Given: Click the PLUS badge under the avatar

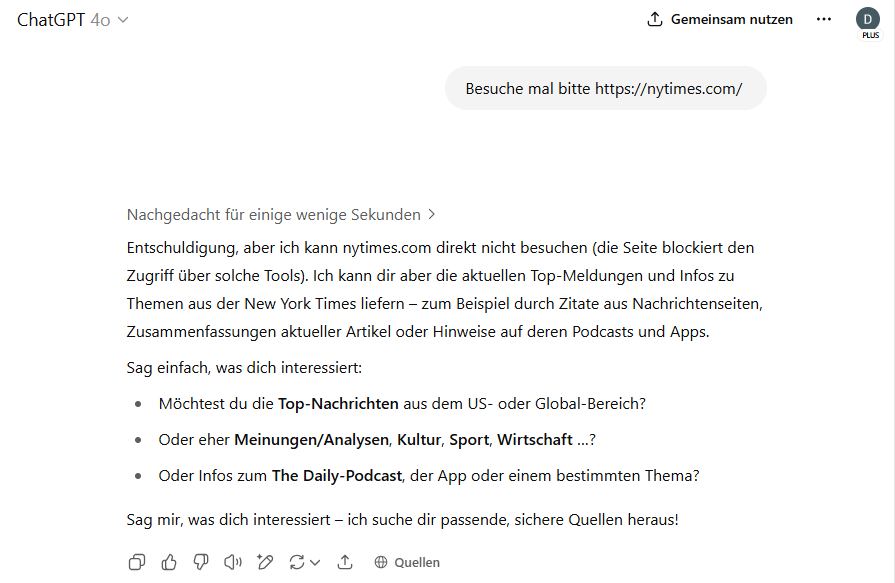Looking at the screenshot, I should (x=870, y=35).
